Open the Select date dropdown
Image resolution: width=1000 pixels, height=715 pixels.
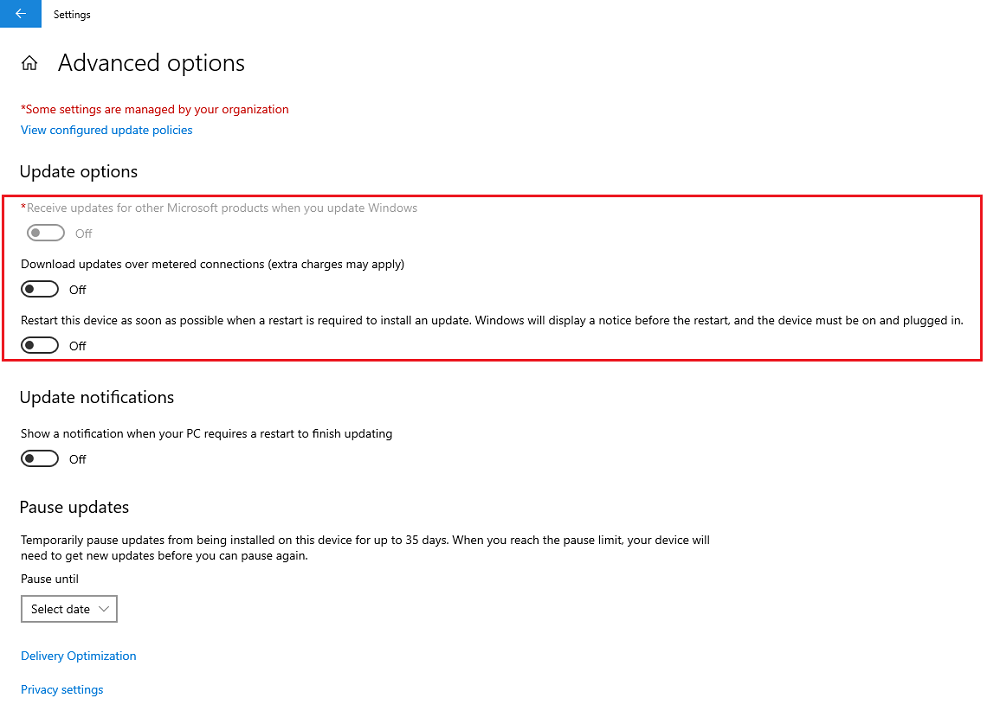point(69,609)
